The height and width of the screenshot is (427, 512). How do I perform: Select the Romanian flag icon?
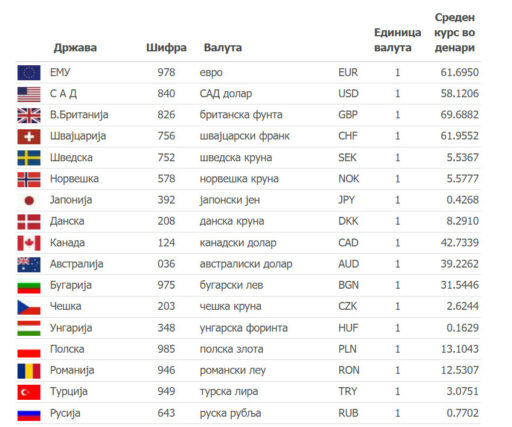pos(29,371)
